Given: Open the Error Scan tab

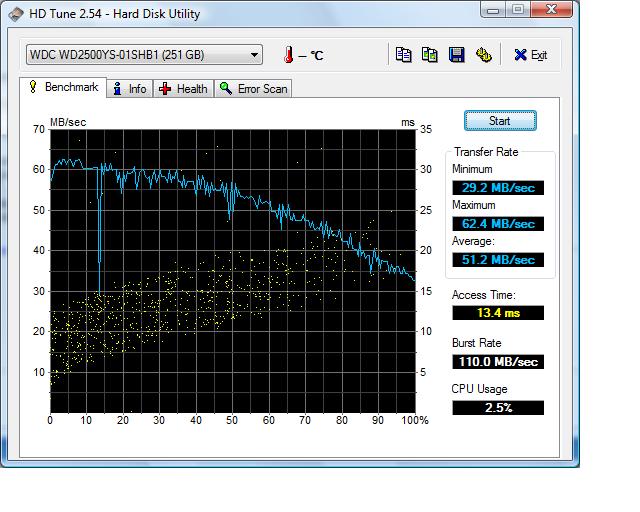Looking at the screenshot, I should [253, 89].
